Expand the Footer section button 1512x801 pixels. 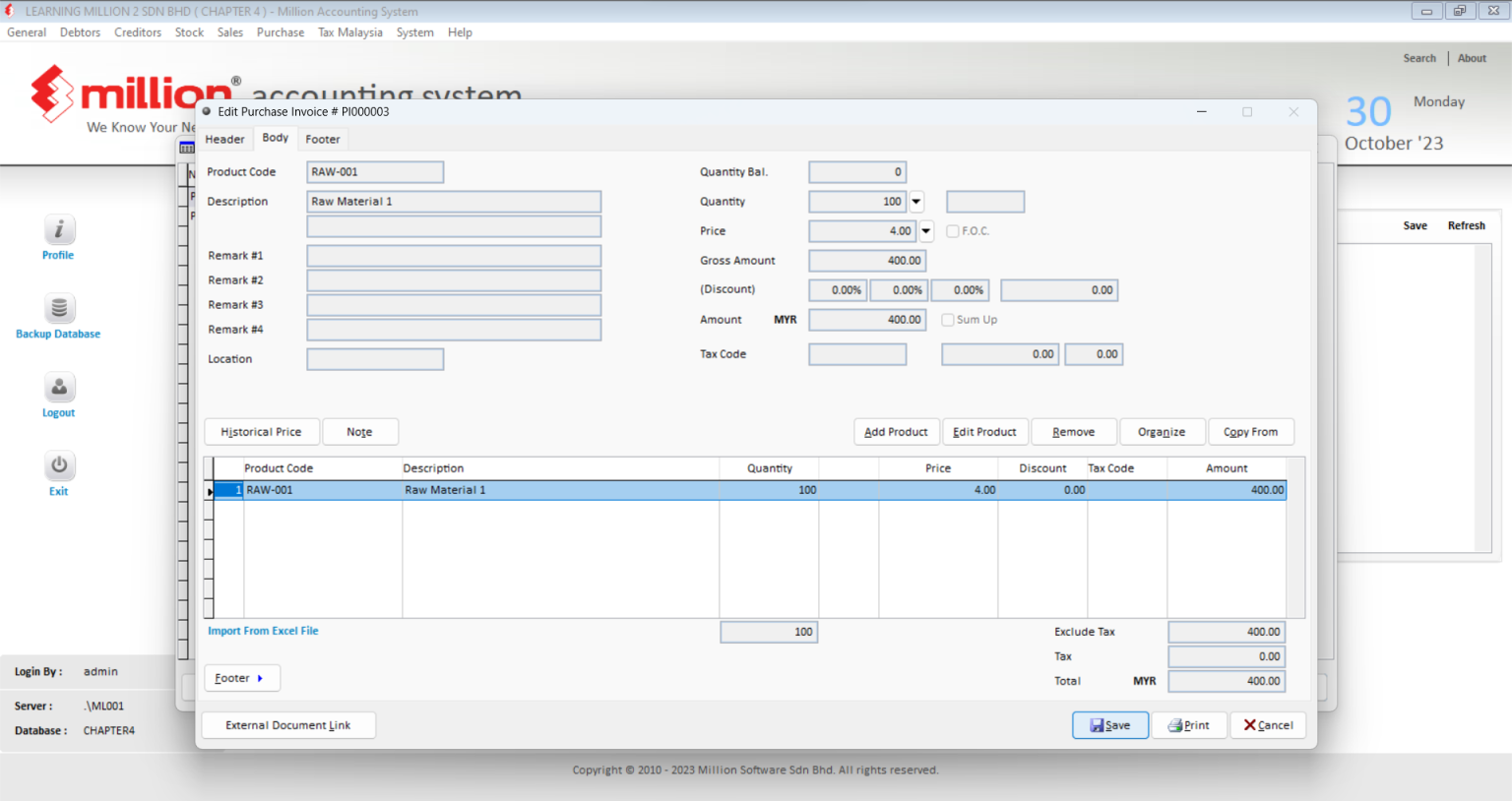(241, 677)
